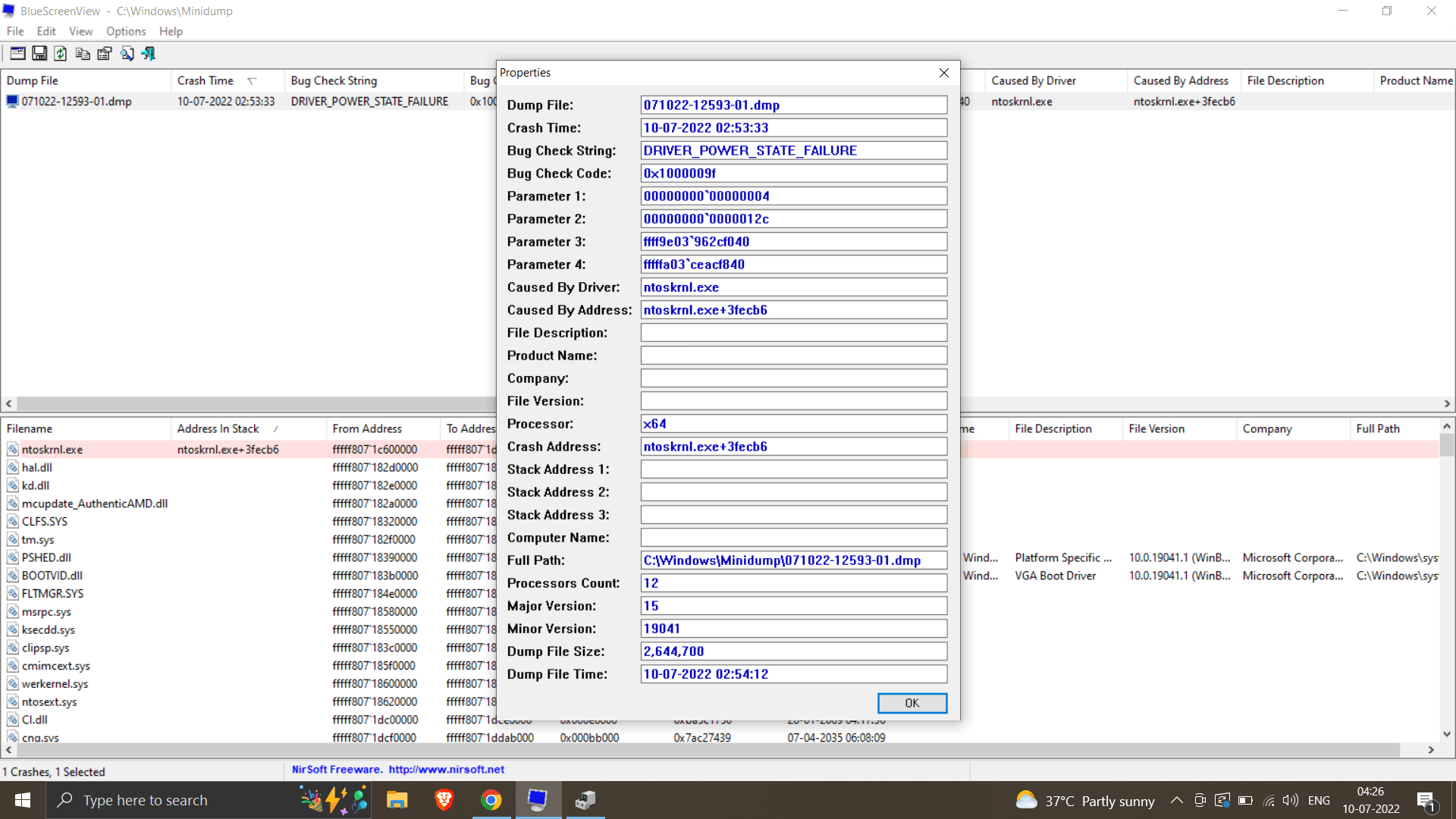Image resolution: width=1456 pixels, height=819 pixels.
Task: Open the Options menu
Action: pyautogui.click(x=126, y=31)
